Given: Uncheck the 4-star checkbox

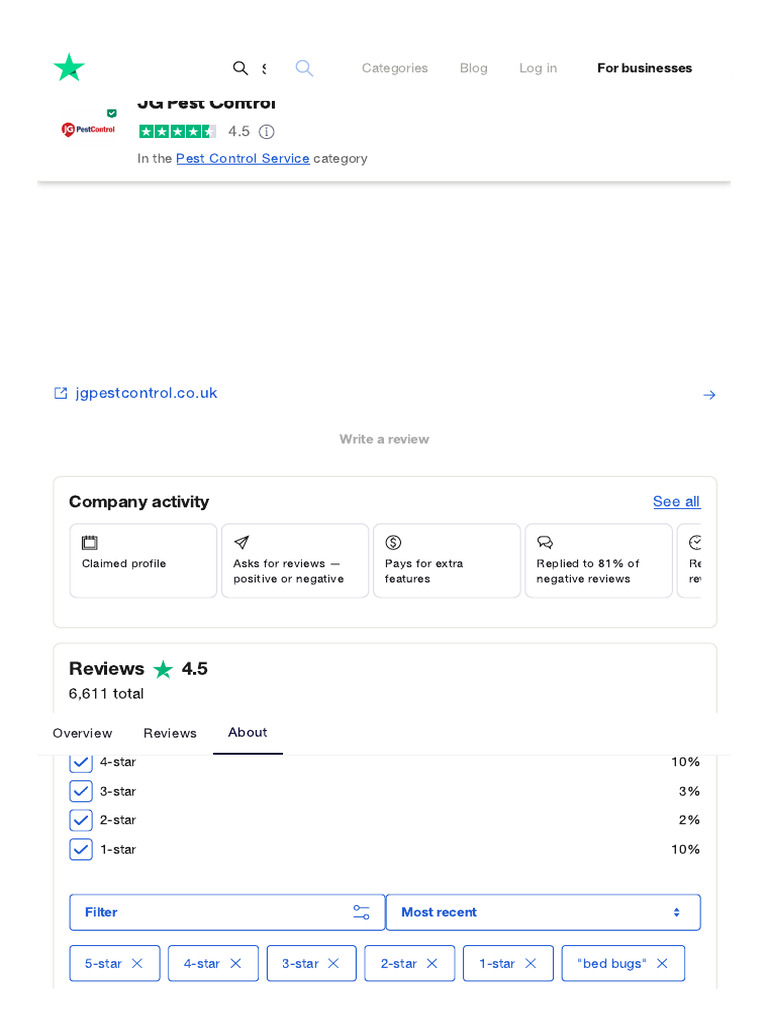Looking at the screenshot, I should 81,762.
